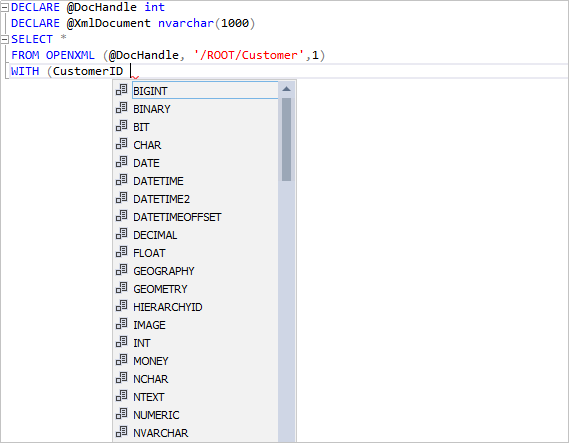Collapse the SELECT statement outline
The image size is (569, 443).
point(4,39)
